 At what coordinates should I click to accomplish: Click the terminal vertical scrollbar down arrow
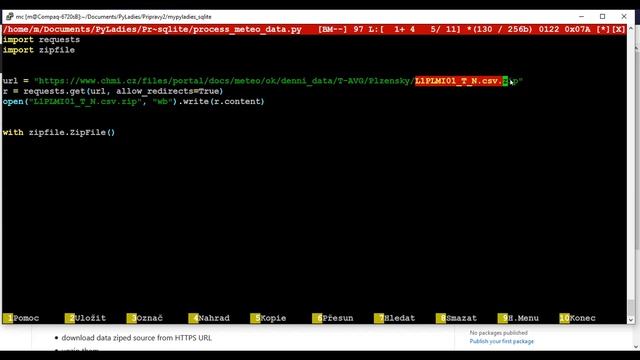click(x=631, y=320)
